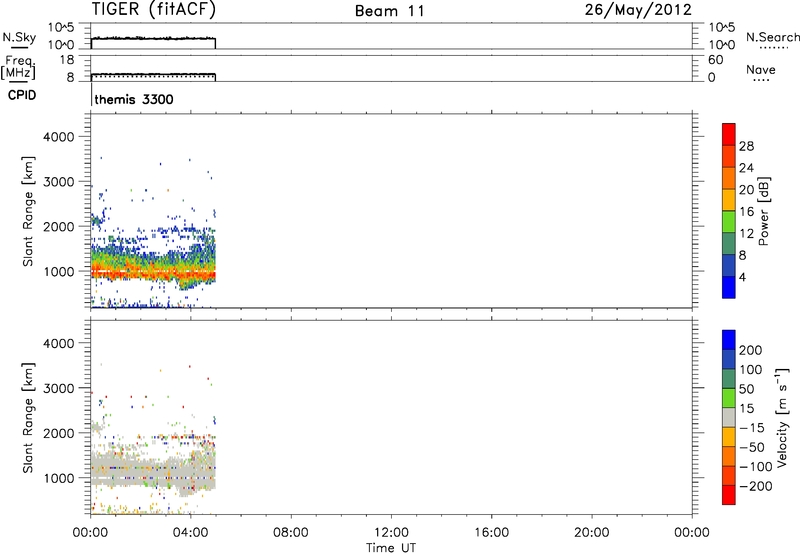This screenshot has height=554, width=800.
Task: Click the TIGER (fitACF) title text
Action: coord(154,10)
